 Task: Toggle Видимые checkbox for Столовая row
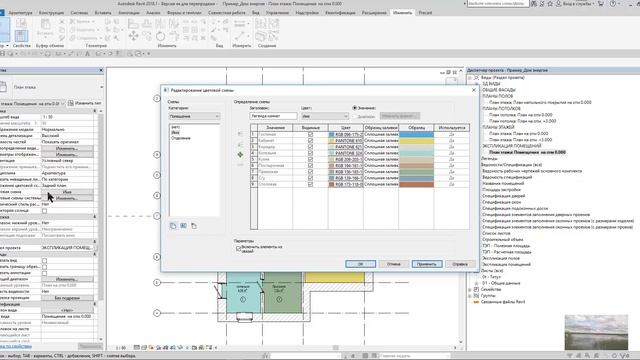pyautogui.click(x=310, y=184)
